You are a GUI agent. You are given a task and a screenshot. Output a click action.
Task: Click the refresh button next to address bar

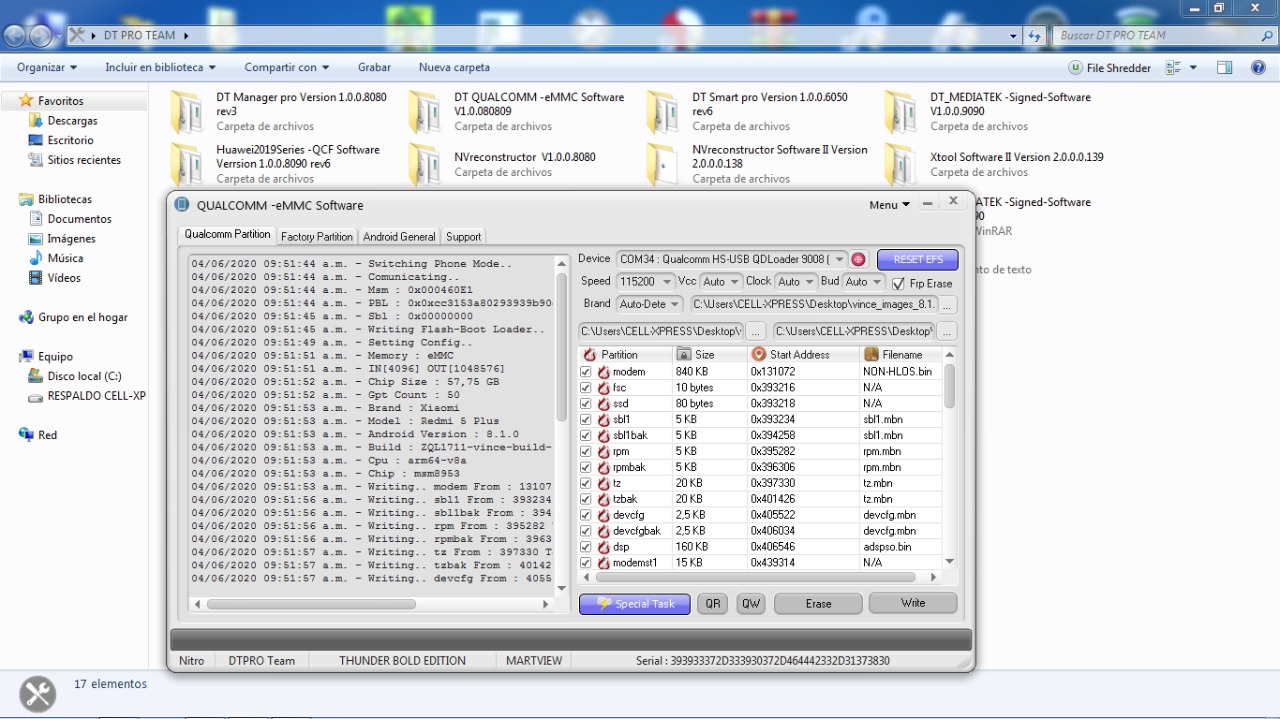tap(1034, 36)
